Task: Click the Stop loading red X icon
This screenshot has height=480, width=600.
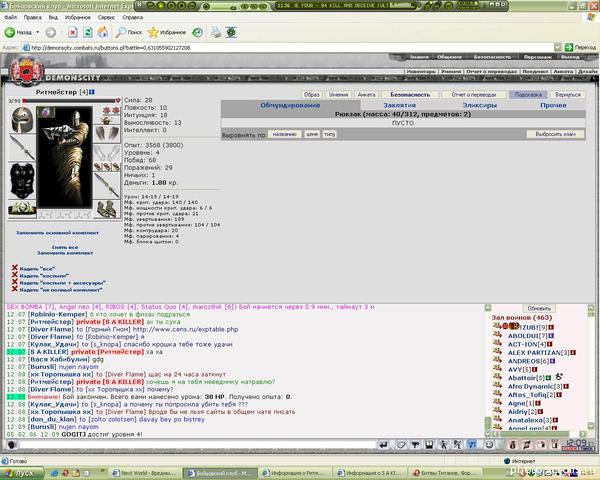Action: point(73,32)
